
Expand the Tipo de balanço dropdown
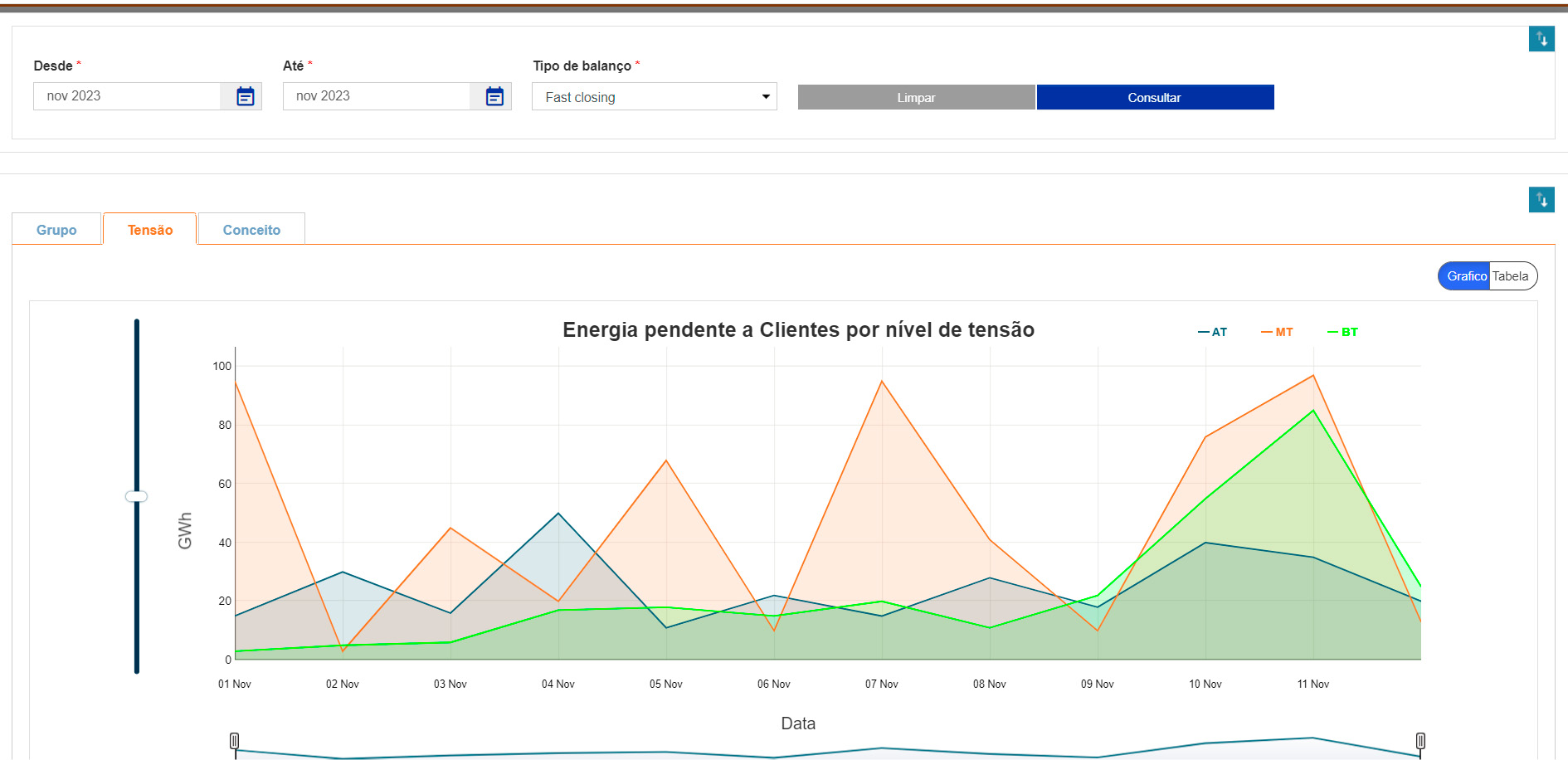point(654,97)
